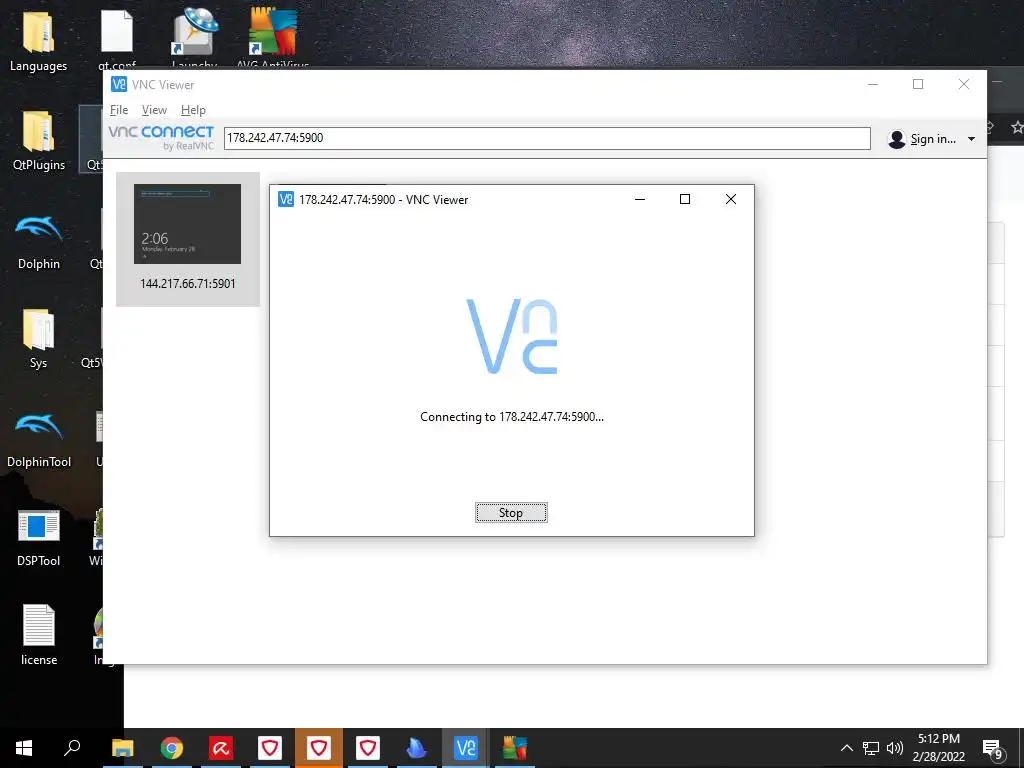This screenshot has width=1024, height=768.
Task: Click the network tray icon
Action: pyautogui.click(x=871, y=748)
